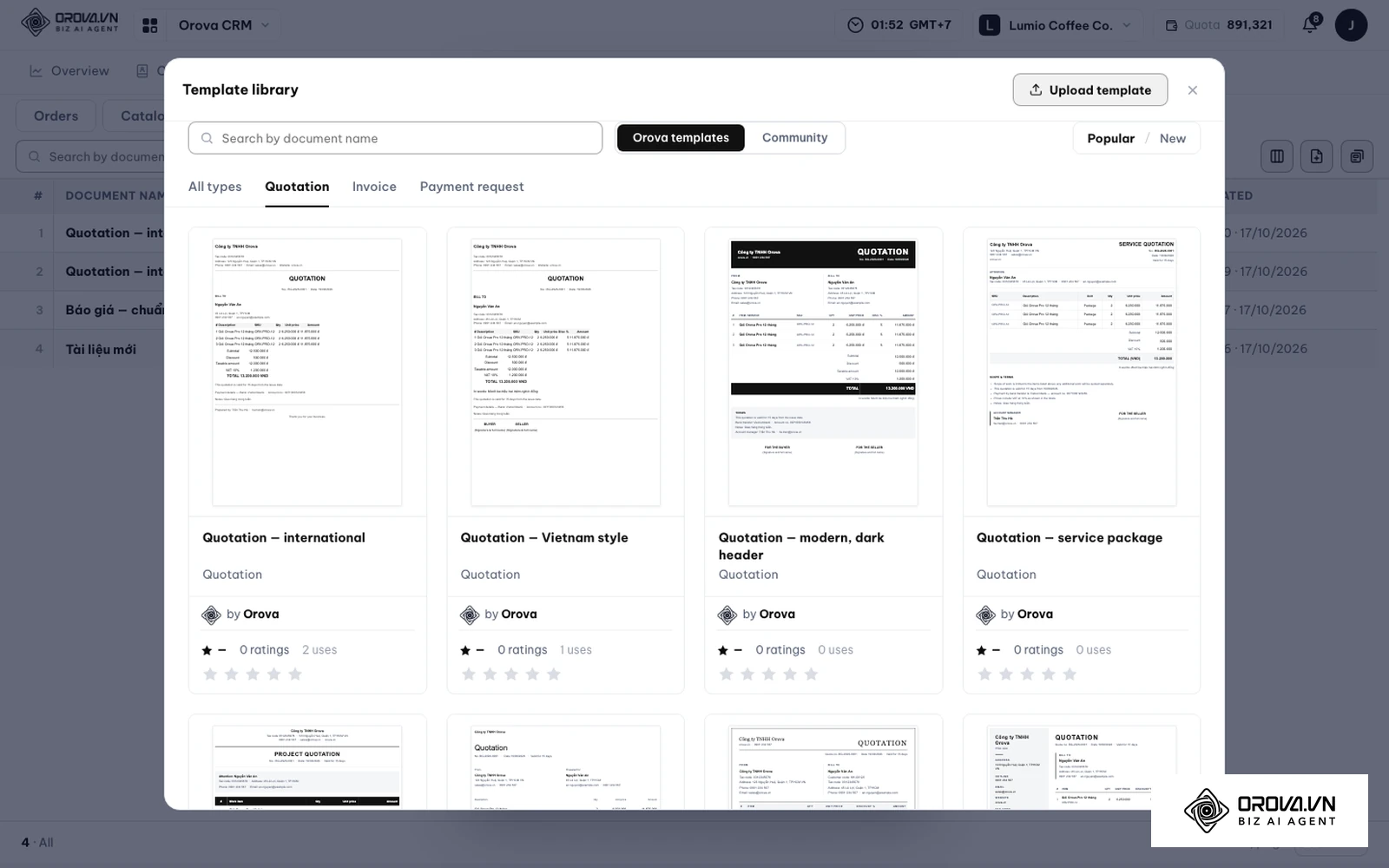1389x868 pixels.
Task: Click the Quotation – Vietnam style title
Action: (544, 537)
